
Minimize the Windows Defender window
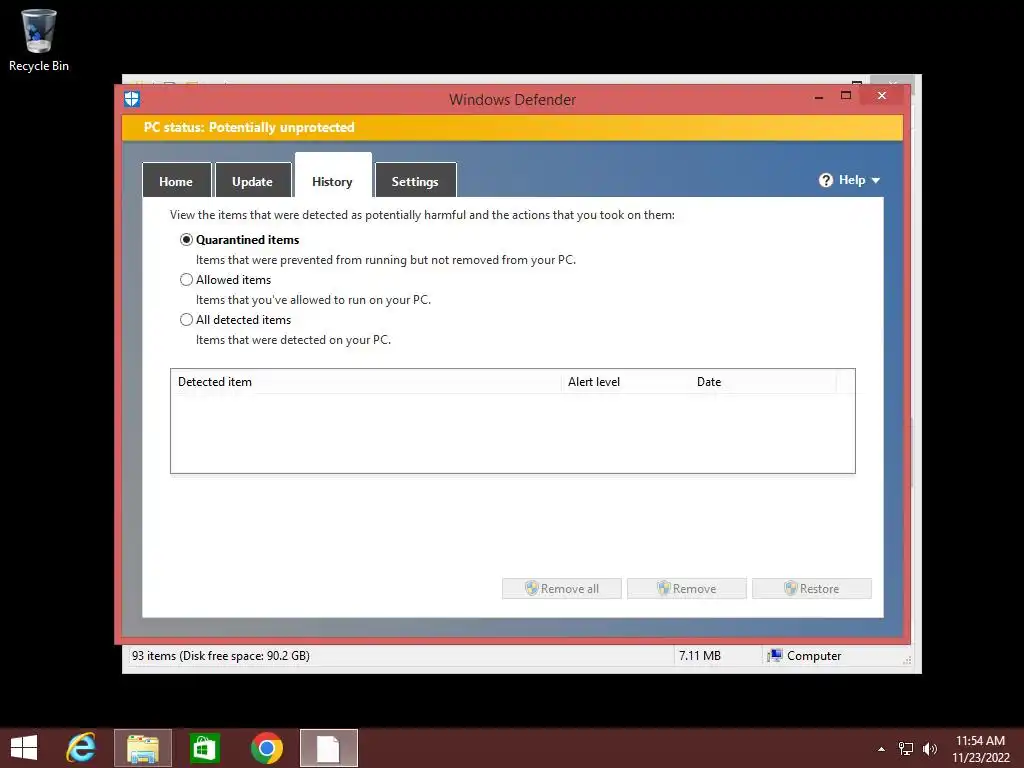coord(818,96)
